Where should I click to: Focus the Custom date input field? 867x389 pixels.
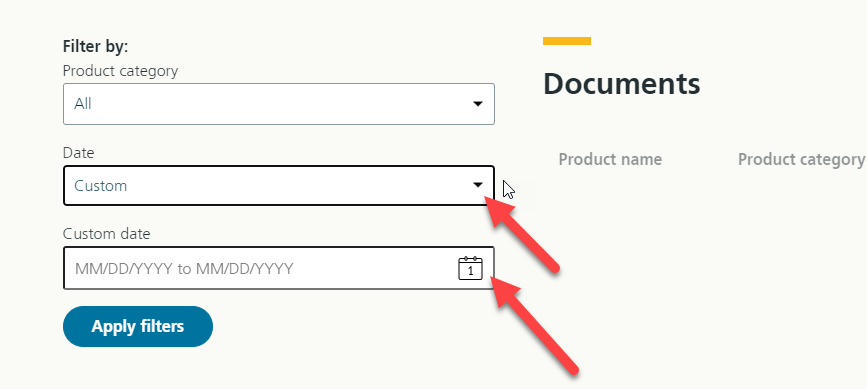pos(279,269)
